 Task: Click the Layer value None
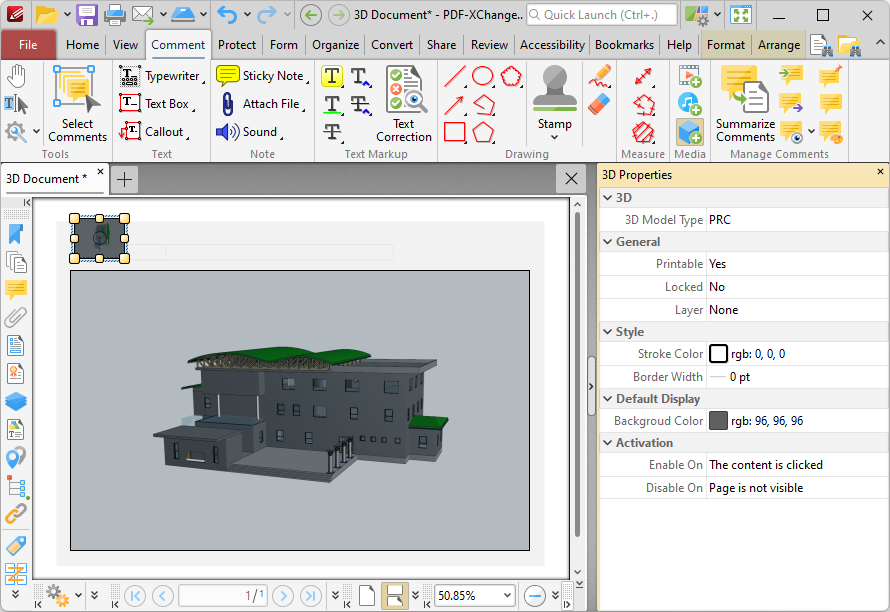tap(723, 310)
